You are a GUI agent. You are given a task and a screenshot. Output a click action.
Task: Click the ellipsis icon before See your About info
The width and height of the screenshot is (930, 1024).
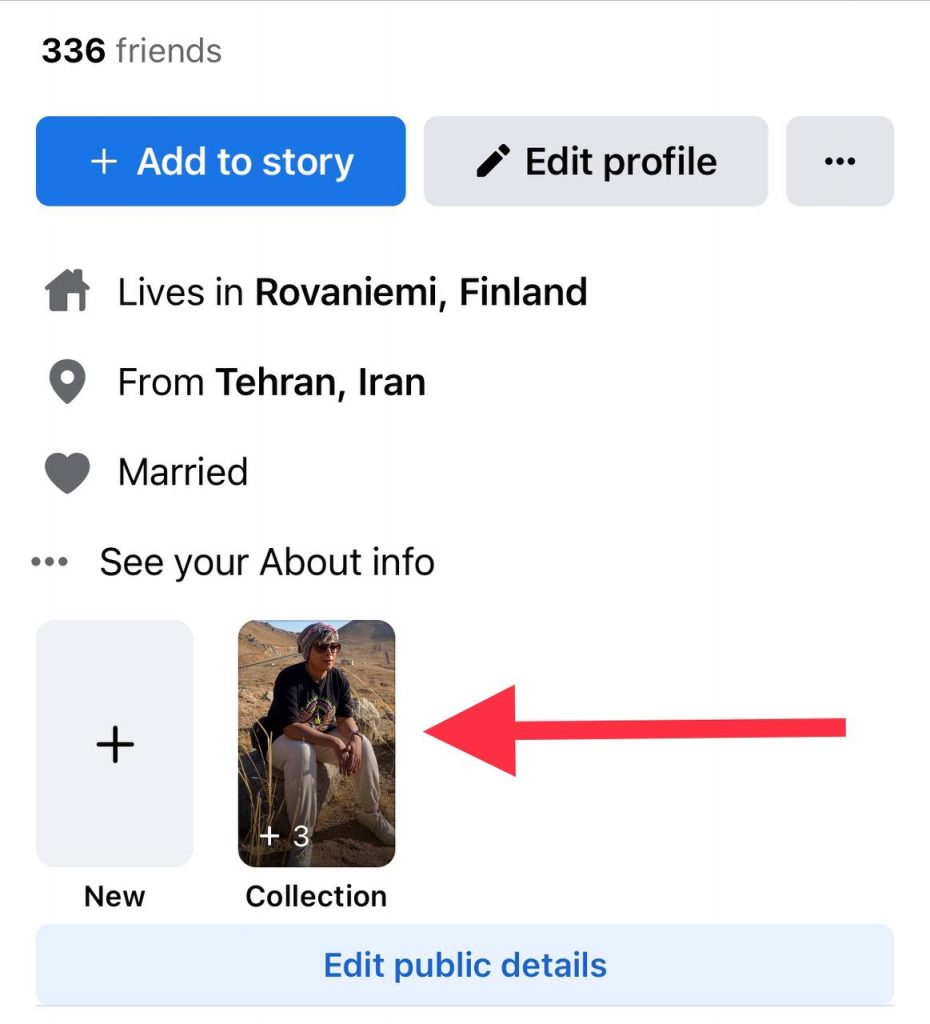click(46, 561)
